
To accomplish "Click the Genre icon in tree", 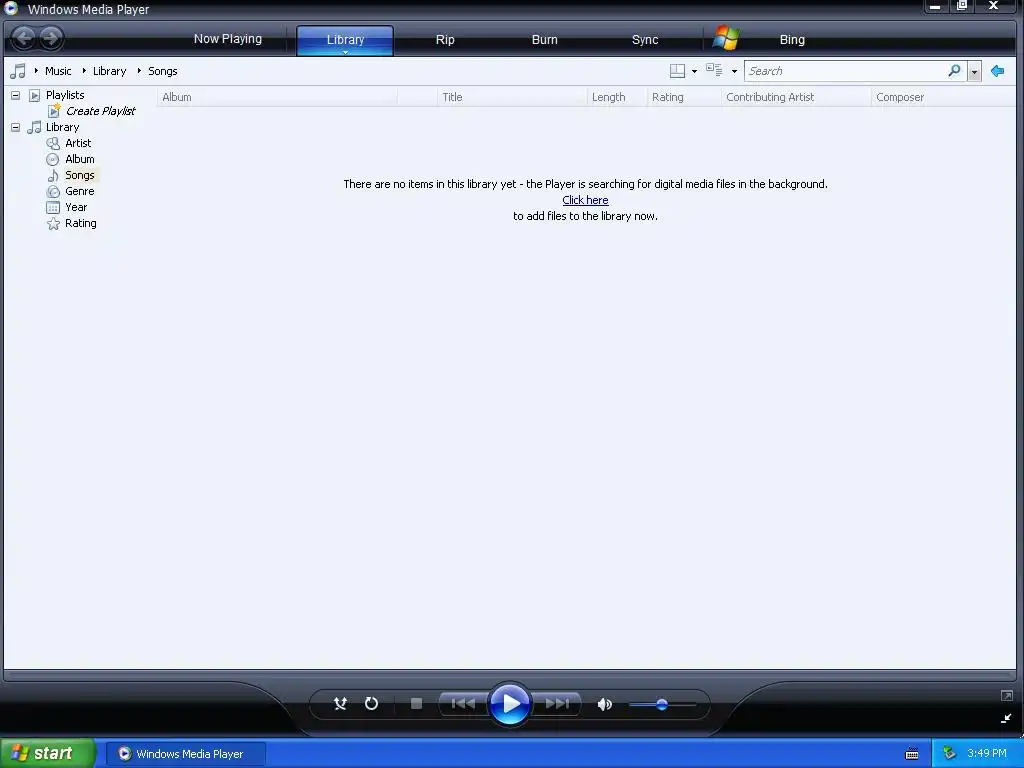I will coord(53,191).
